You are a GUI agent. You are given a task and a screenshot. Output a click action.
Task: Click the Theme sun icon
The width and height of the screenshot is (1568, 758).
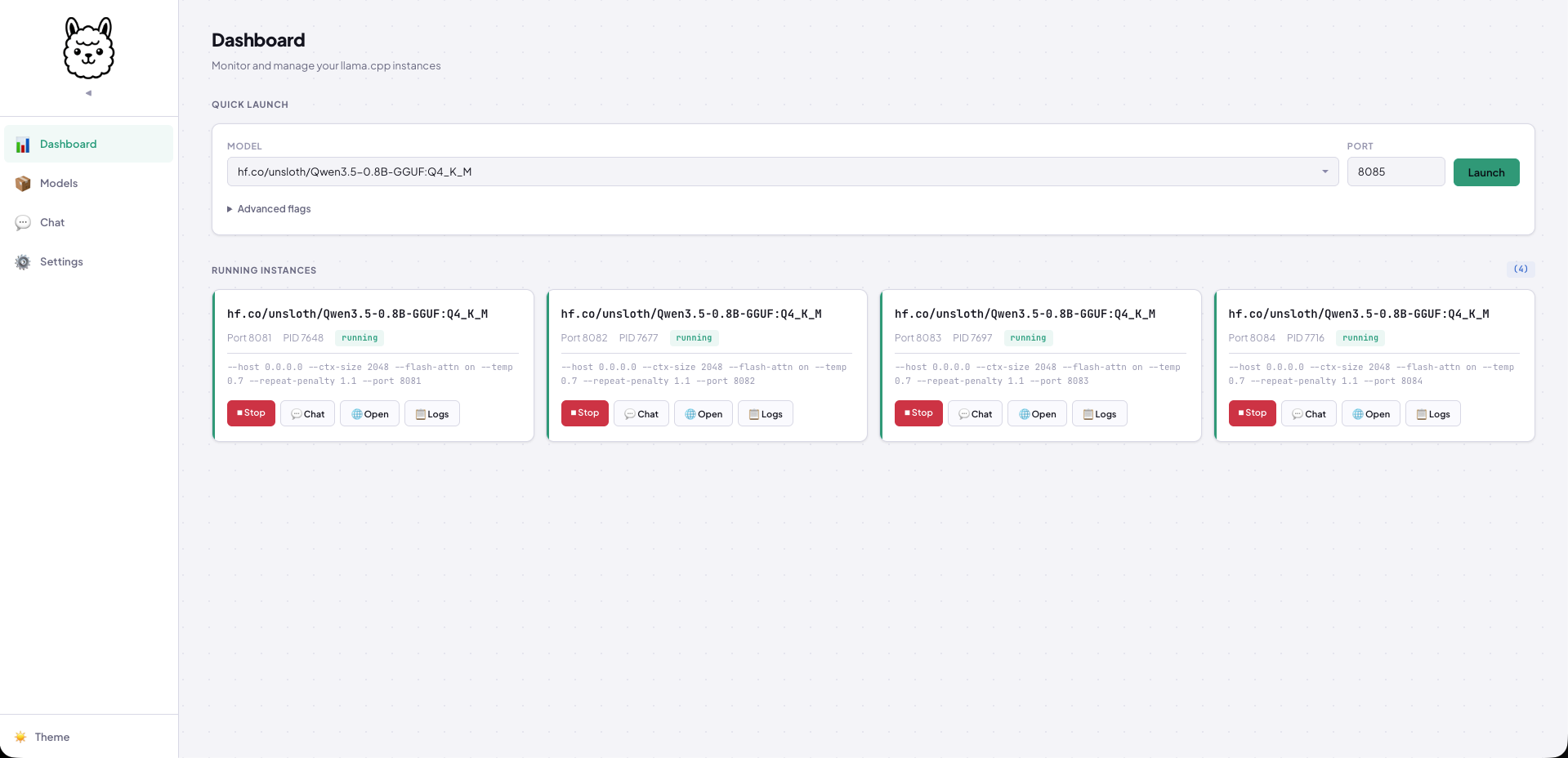pos(20,737)
